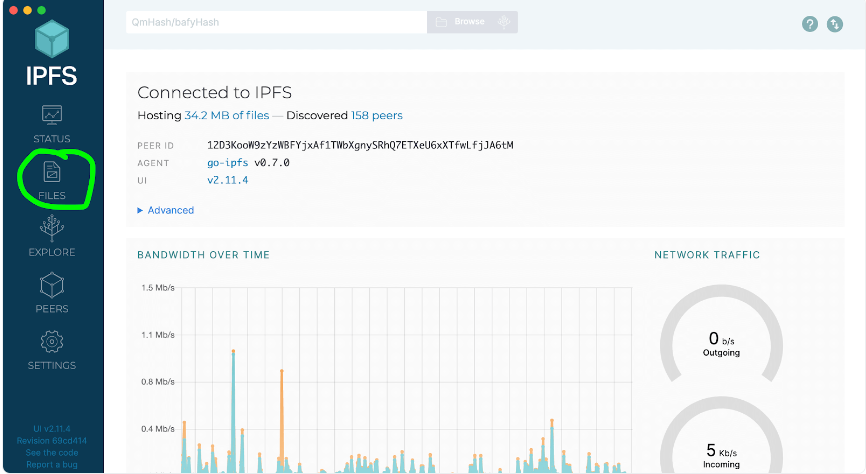This screenshot has height=474, width=866.
Task: Expand the Advanced section
Action: click(166, 210)
